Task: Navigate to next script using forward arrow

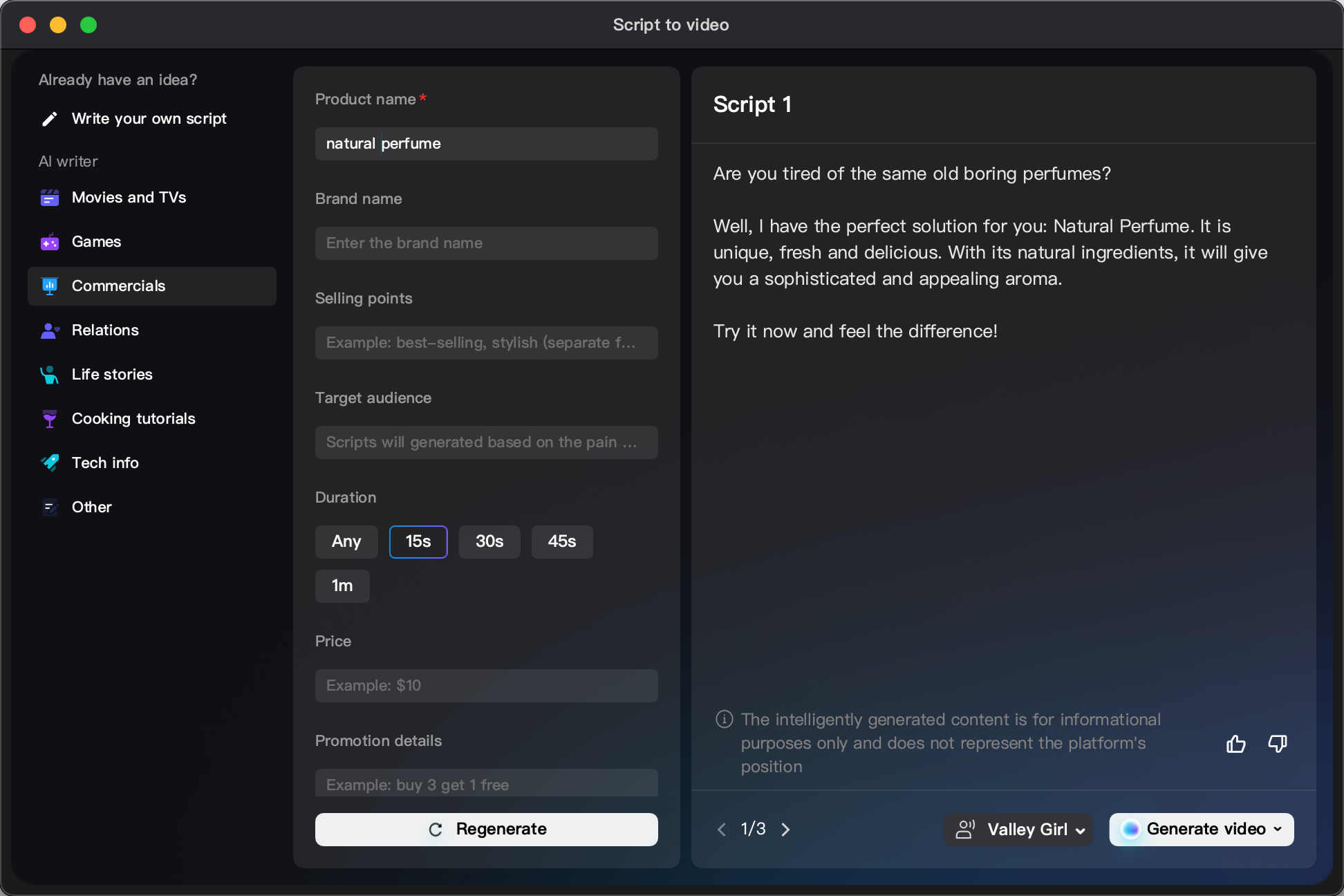Action: 786,829
